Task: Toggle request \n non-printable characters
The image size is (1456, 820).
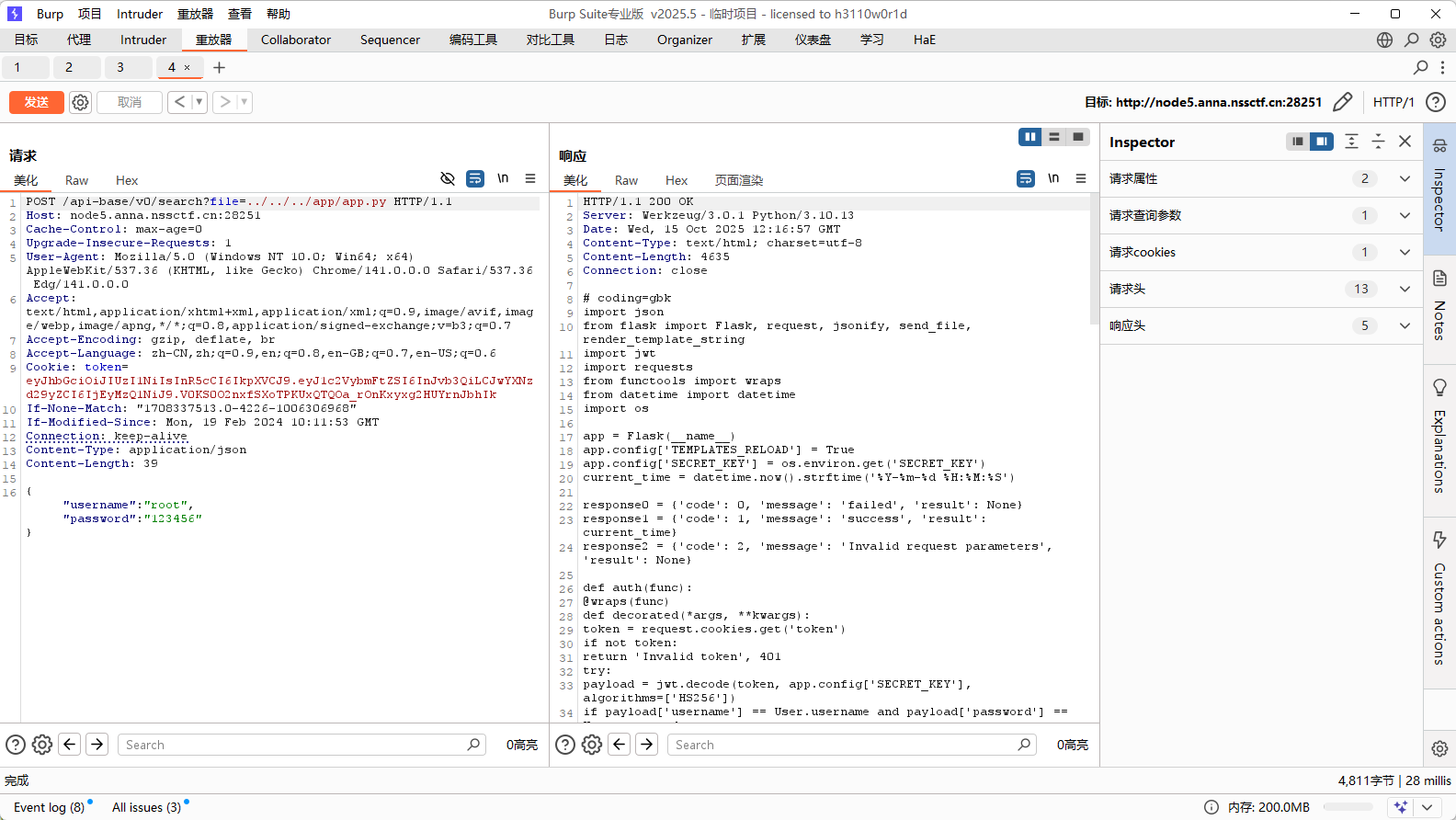Action: pos(503,178)
